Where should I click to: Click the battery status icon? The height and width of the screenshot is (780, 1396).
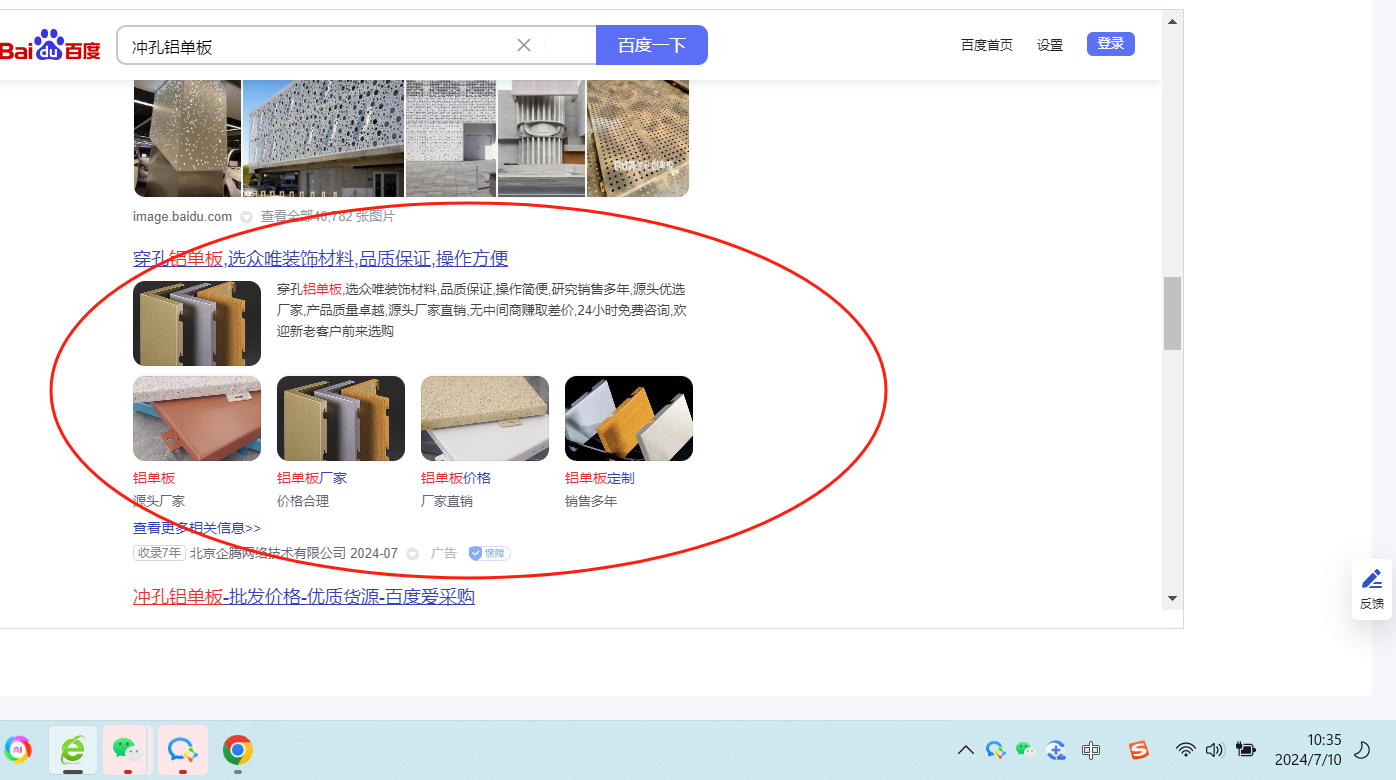(x=1246, y=749)
